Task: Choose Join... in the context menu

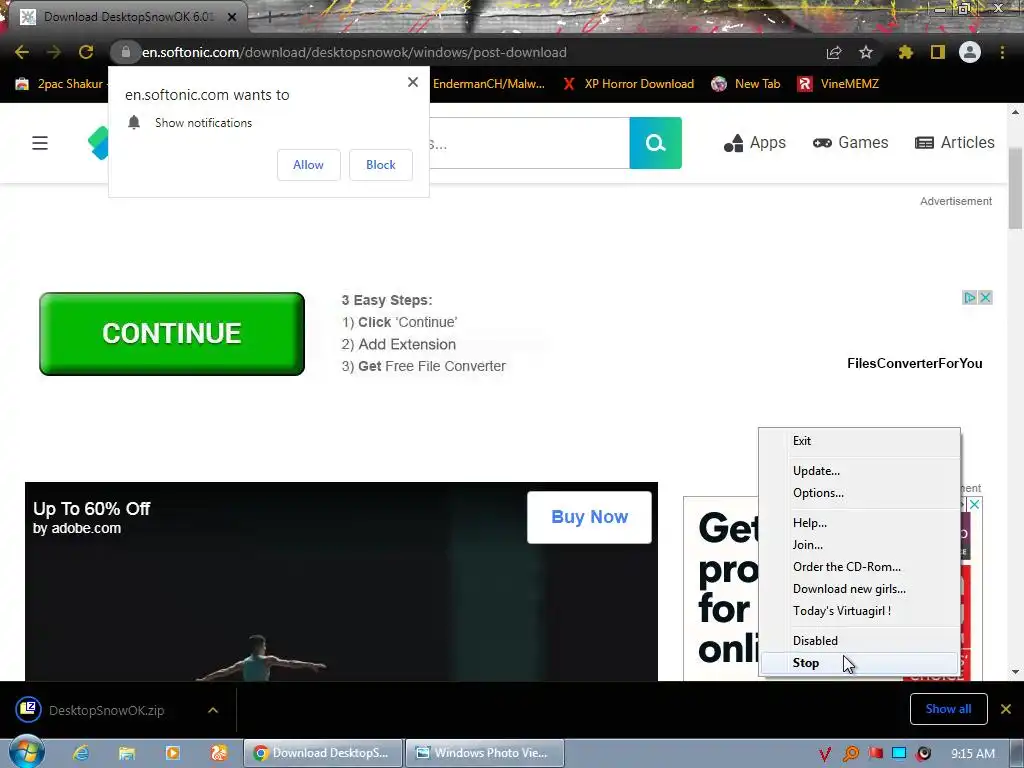Action: 859,545
